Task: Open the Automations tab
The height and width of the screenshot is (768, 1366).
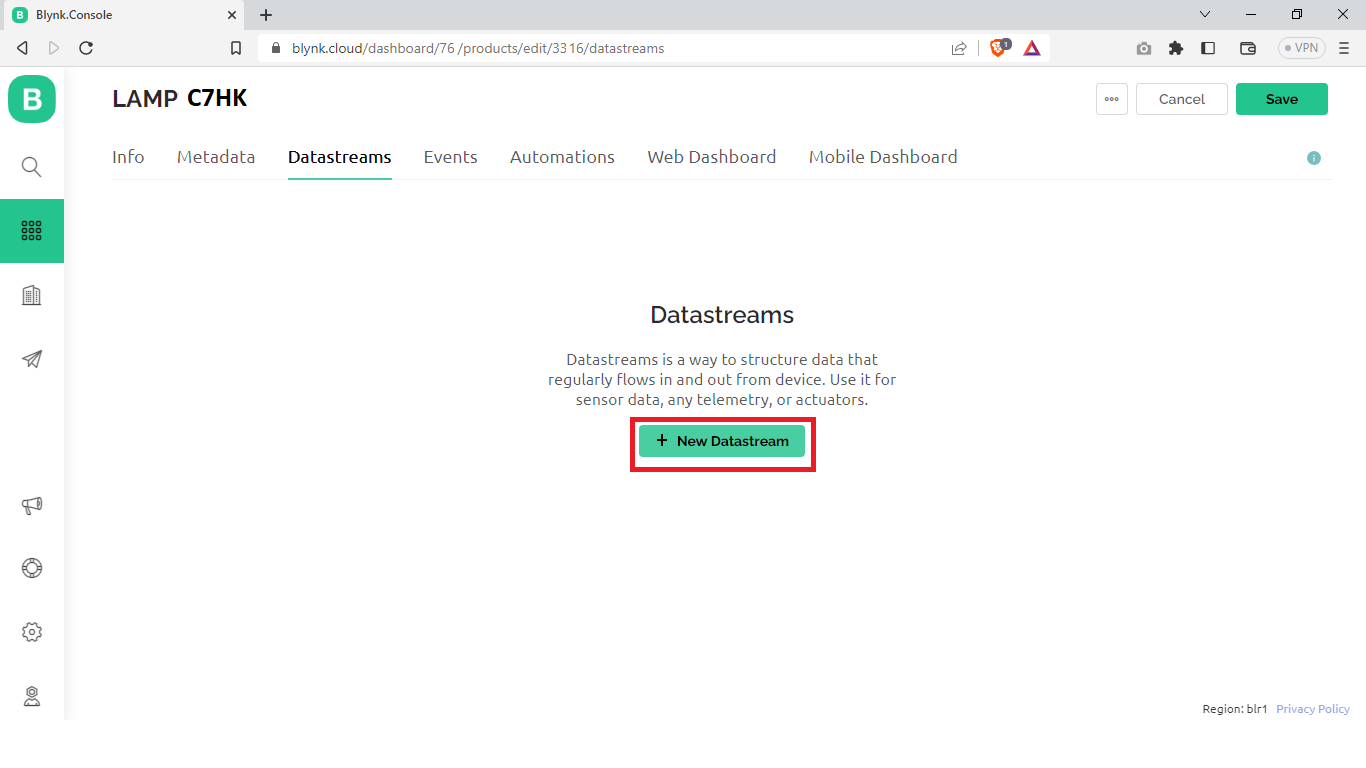Action: coord(562,157)
